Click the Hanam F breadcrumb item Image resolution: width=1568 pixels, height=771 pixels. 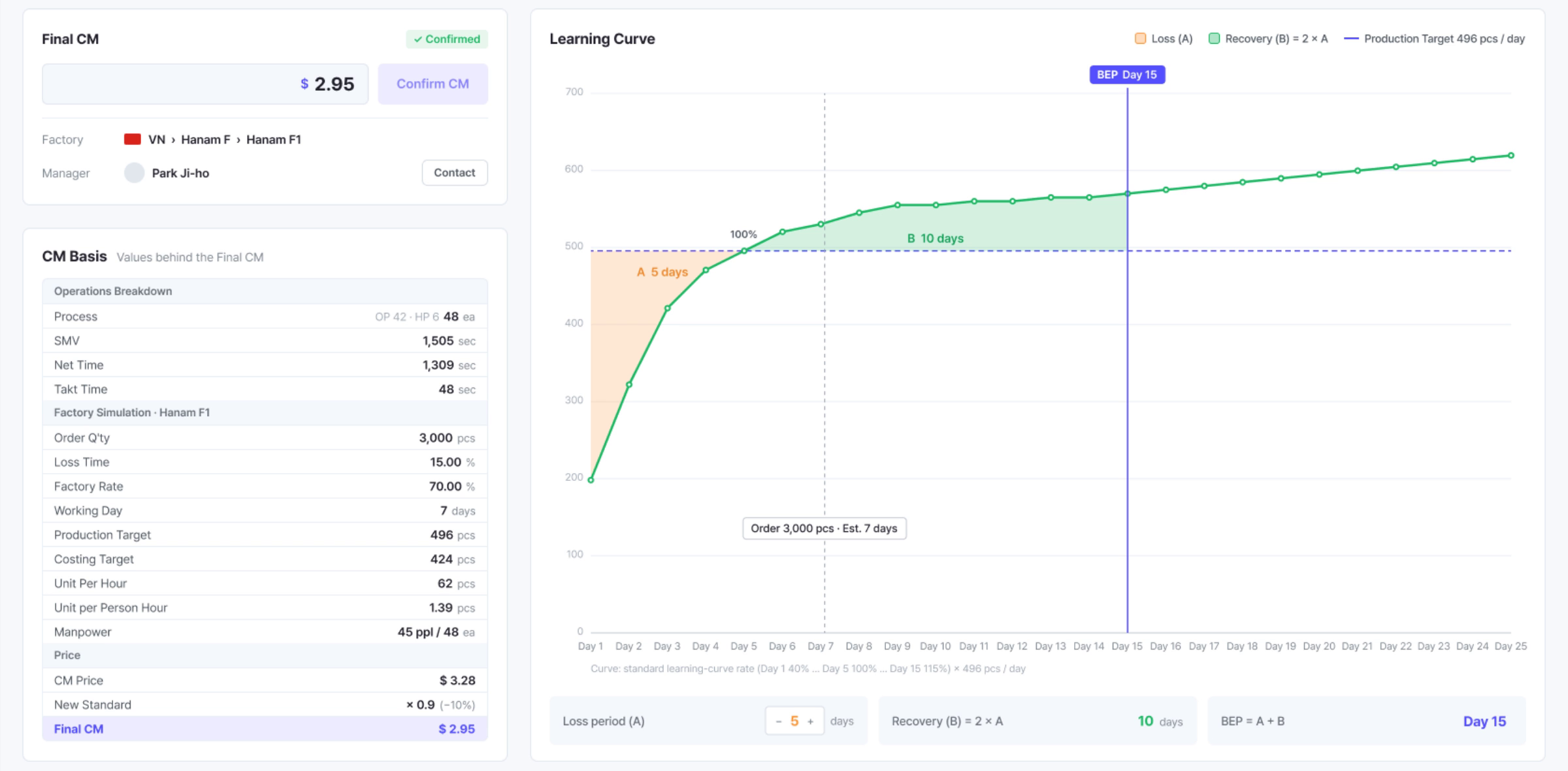tap(205, 139)
